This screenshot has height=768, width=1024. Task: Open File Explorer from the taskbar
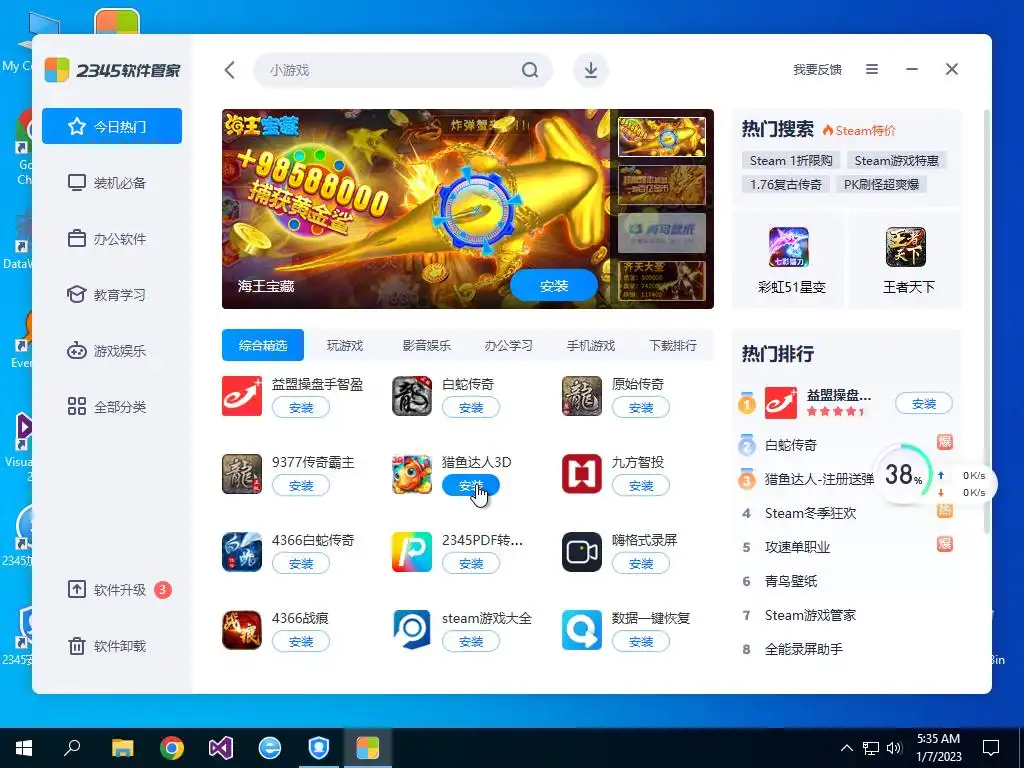pyautogui.click(x=122, y=748)
